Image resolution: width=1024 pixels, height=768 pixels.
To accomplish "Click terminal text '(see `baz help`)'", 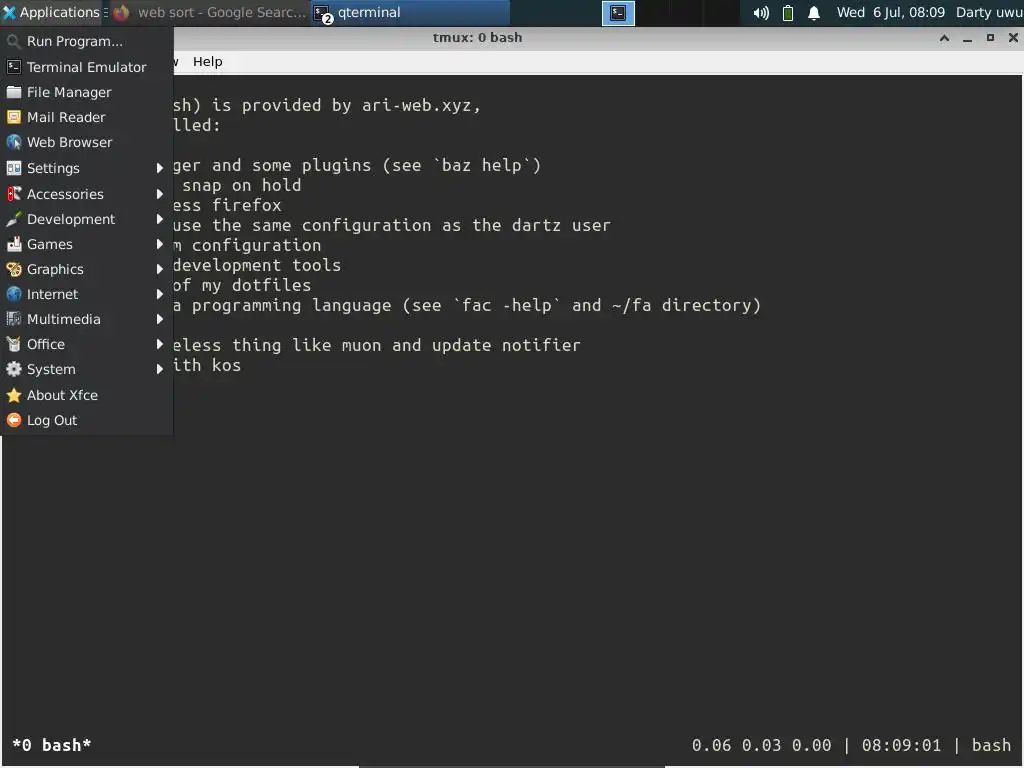I will pyautogui.click(x=462, y=165).
